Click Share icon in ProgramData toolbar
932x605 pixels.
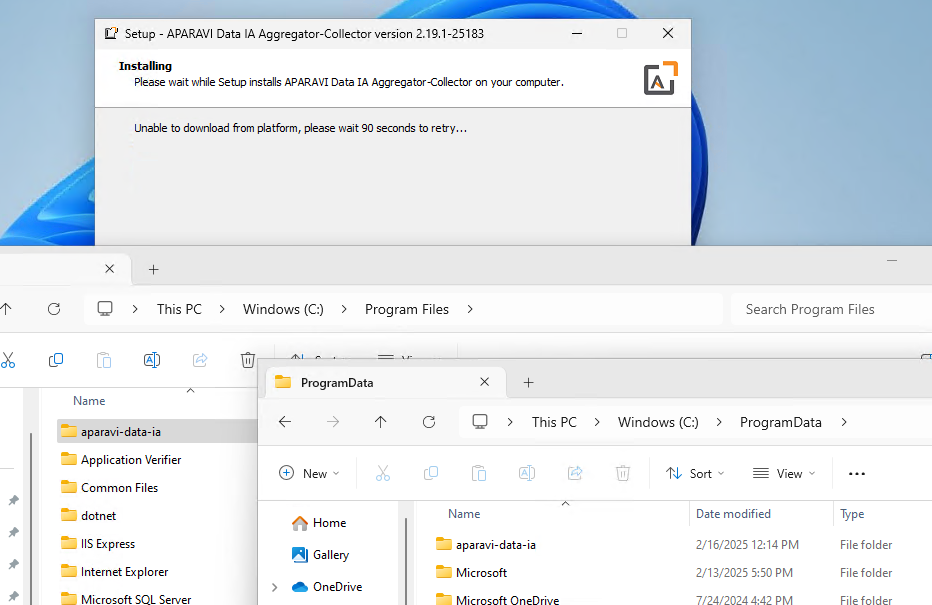(x=575, y=473)
